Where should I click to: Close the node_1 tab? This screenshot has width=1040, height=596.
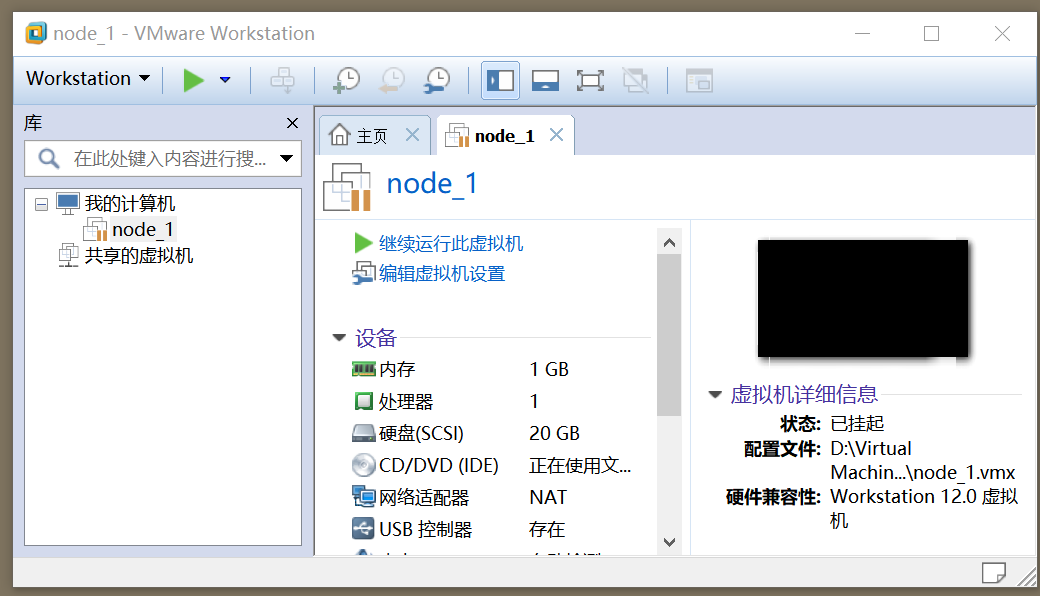point(556,135)
